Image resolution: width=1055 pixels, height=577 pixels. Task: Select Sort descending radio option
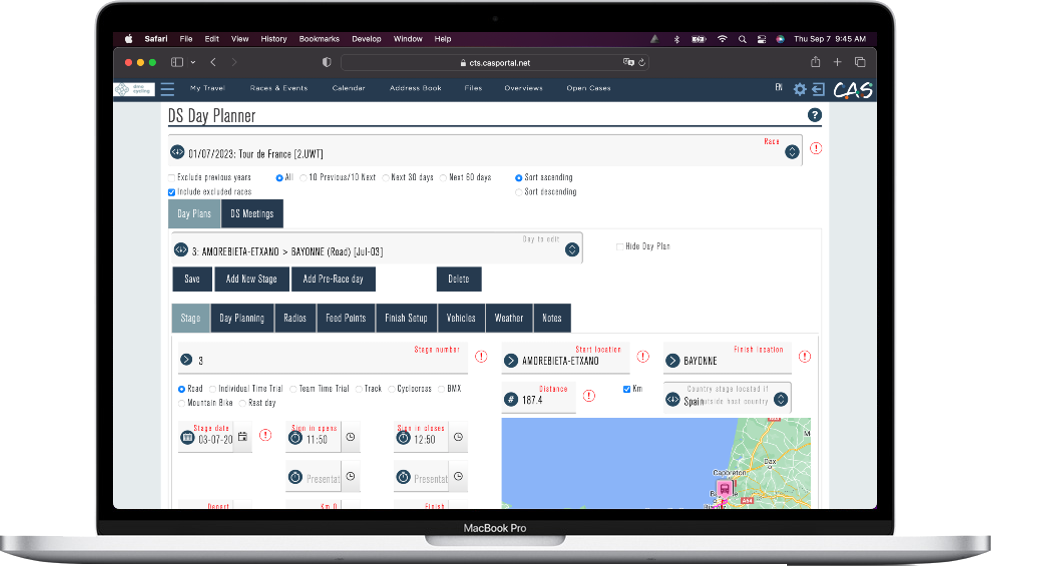click(519, 192)
